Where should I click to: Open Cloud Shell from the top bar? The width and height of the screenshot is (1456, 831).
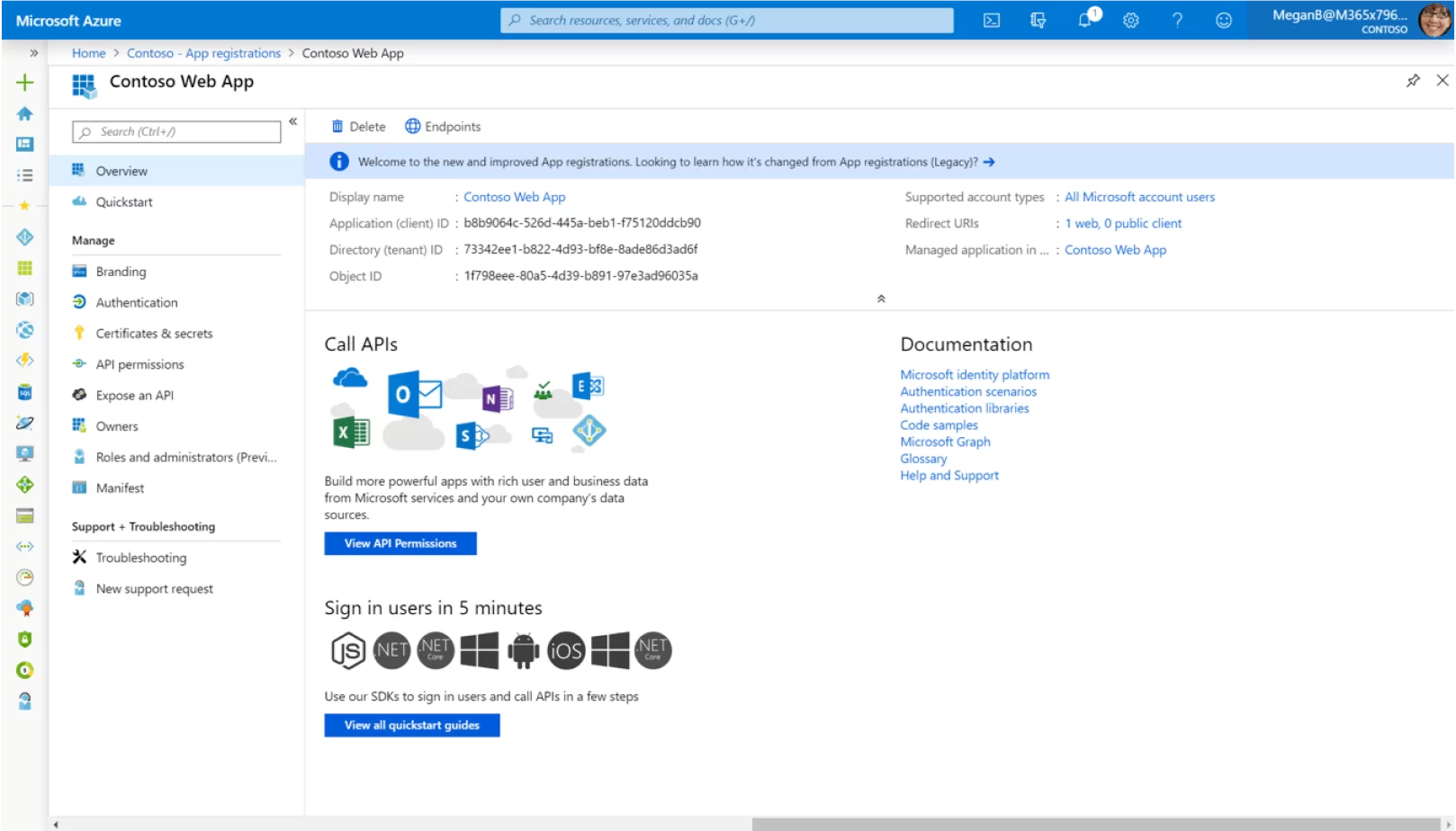point(992,20)
